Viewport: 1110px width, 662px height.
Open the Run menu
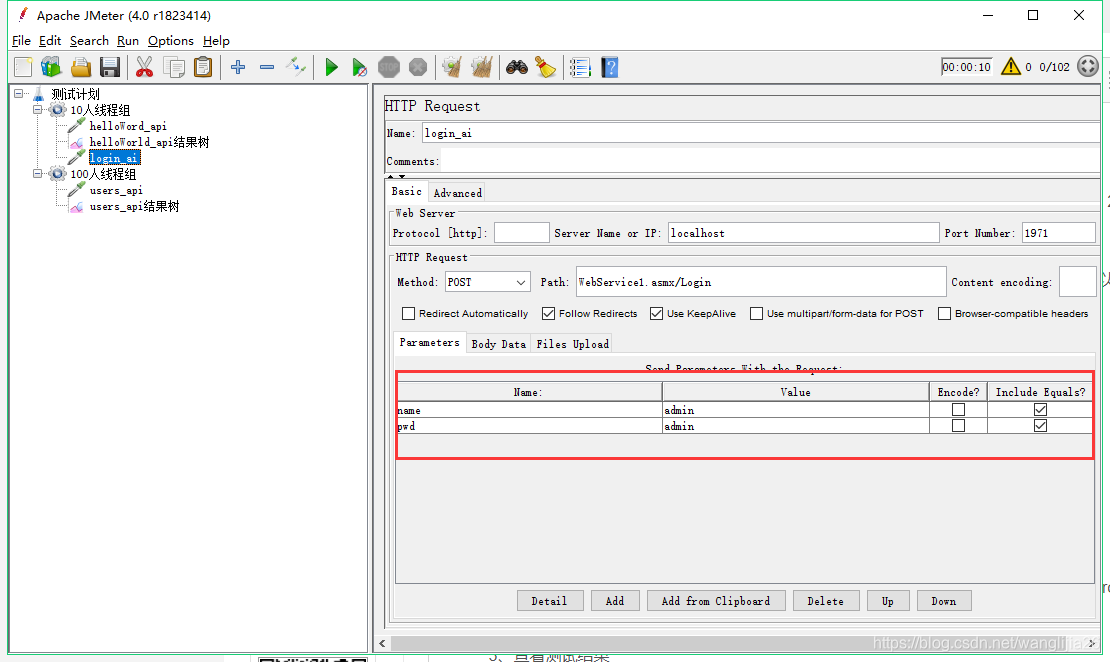[x=128, y=40]
